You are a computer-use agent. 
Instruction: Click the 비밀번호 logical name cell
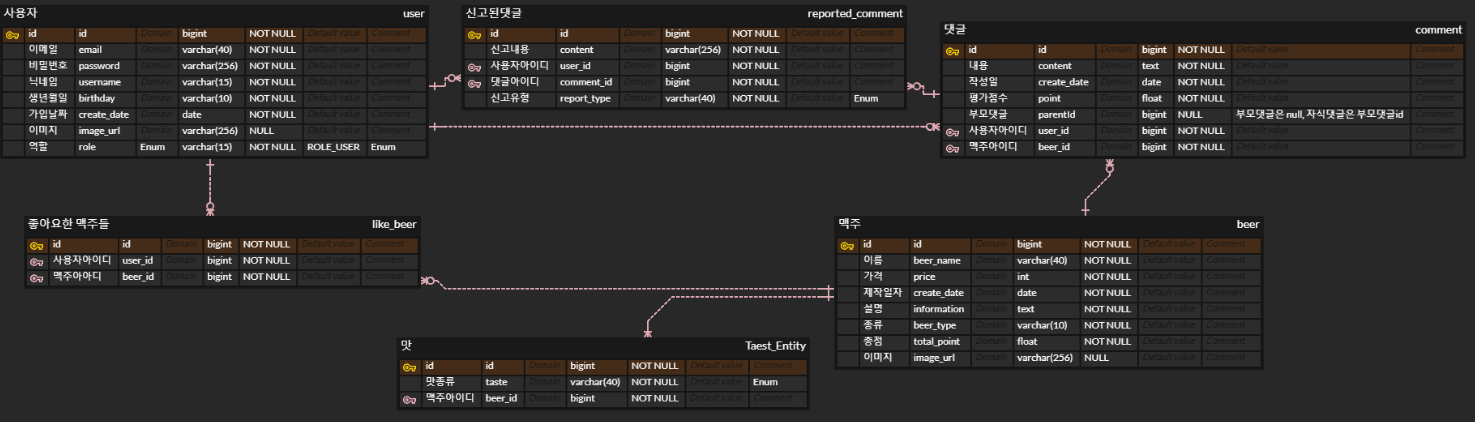(x=49, y=66)
